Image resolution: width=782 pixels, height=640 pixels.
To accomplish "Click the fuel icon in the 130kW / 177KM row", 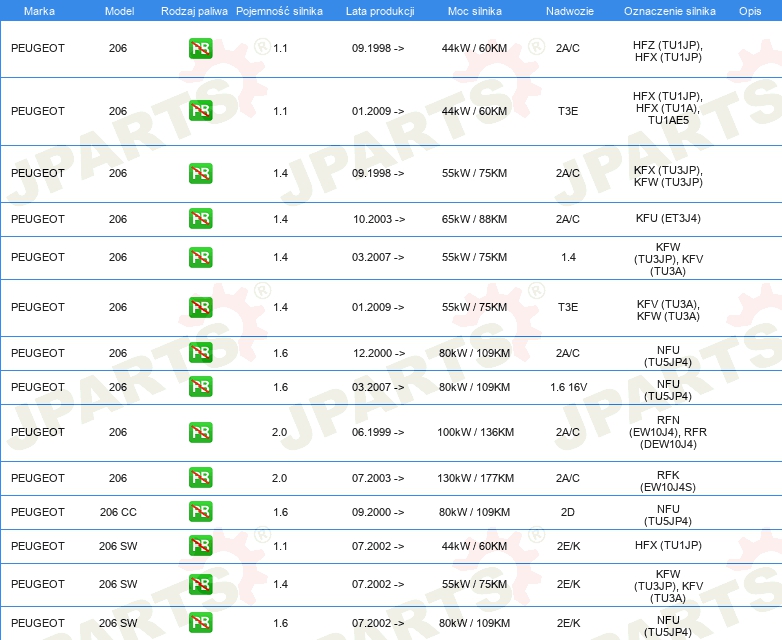I will pyautogui.click(x=200, y=477).
